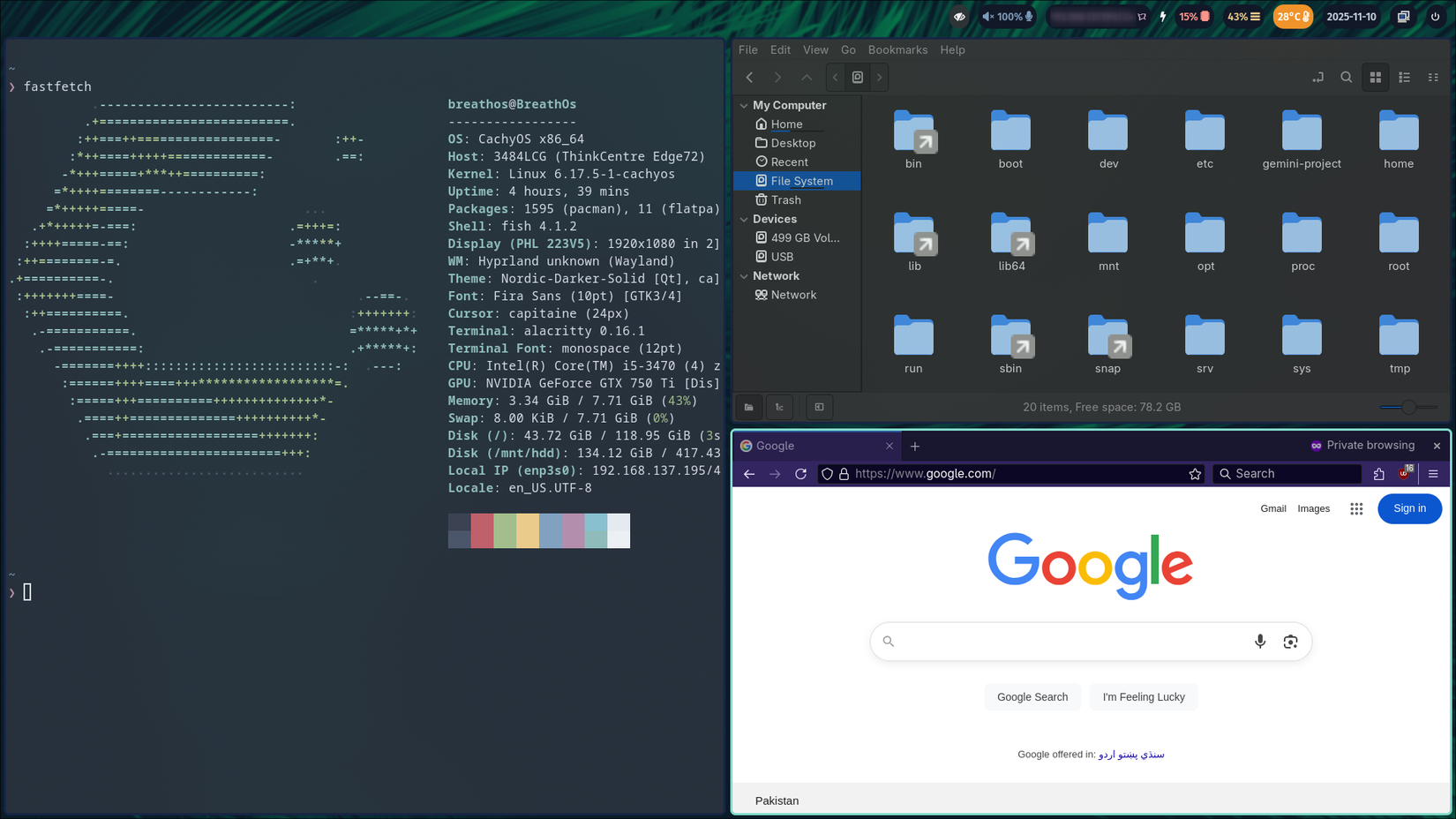Collapse the Network sidebar section
1456x819 pixels.
[x=744, y=276]
